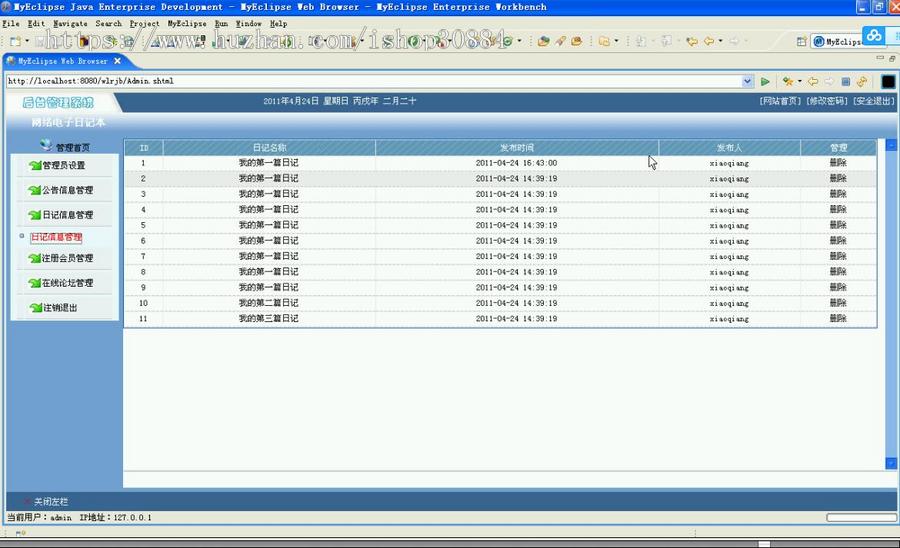Screen dimensions: 900x548
Task: Open 管理员设置 sidebar item
Action: 63,165
